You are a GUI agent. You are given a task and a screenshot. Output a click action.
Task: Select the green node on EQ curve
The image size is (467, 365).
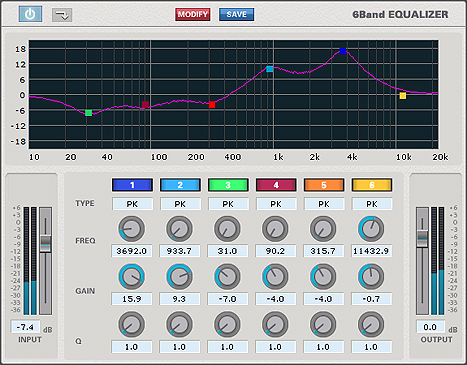pyautogui.click(x=88, y=113)
